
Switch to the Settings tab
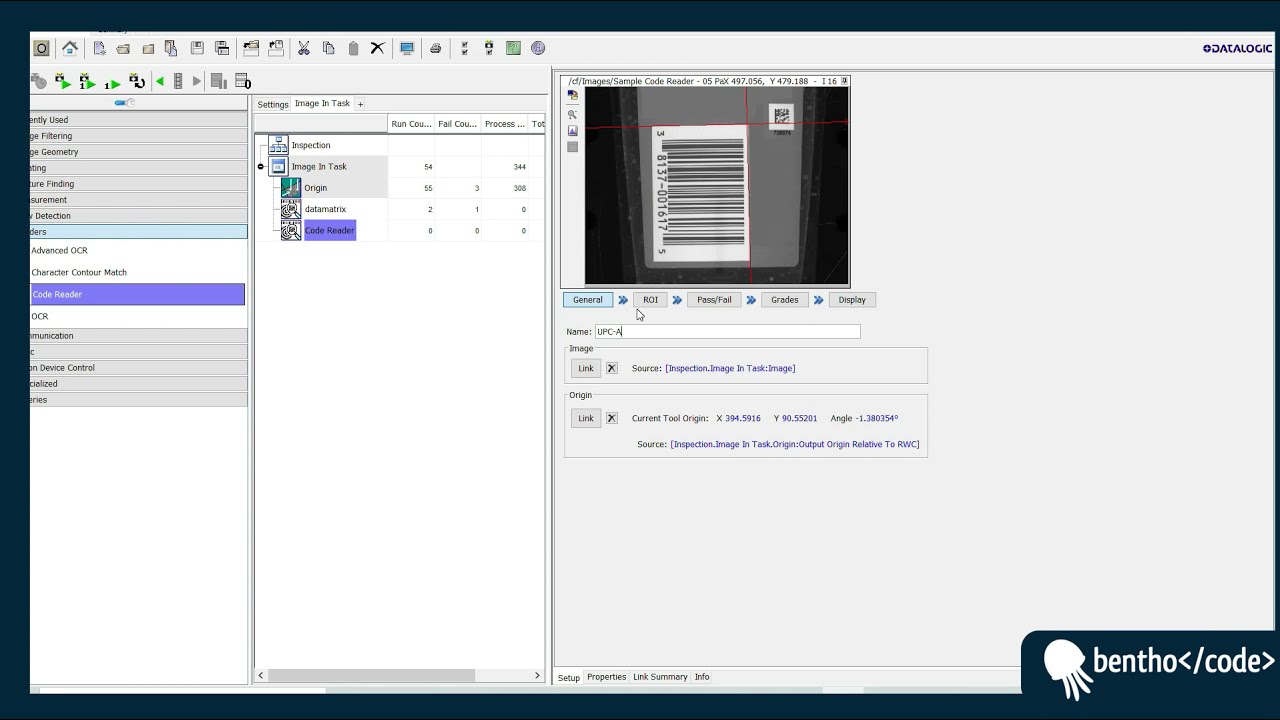pos(272,104)
